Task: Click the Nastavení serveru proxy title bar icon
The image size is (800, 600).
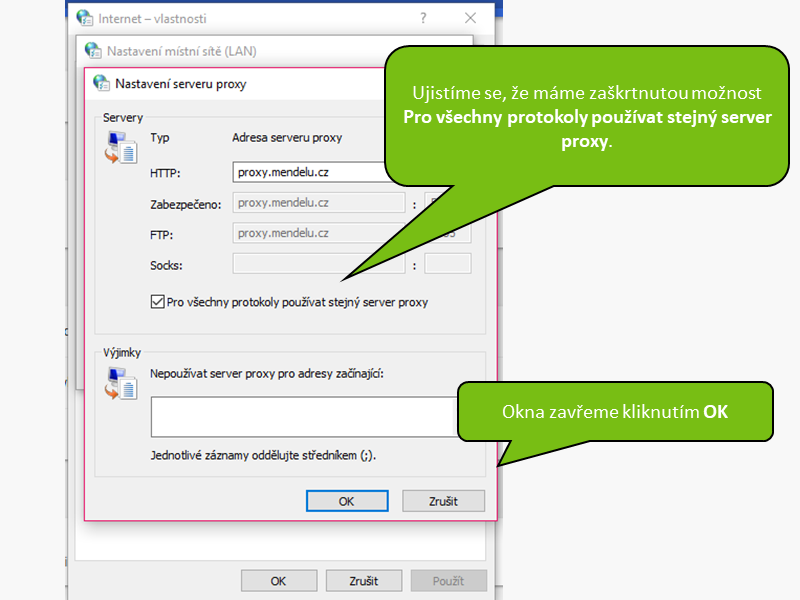Action: (x=101, y=84)
